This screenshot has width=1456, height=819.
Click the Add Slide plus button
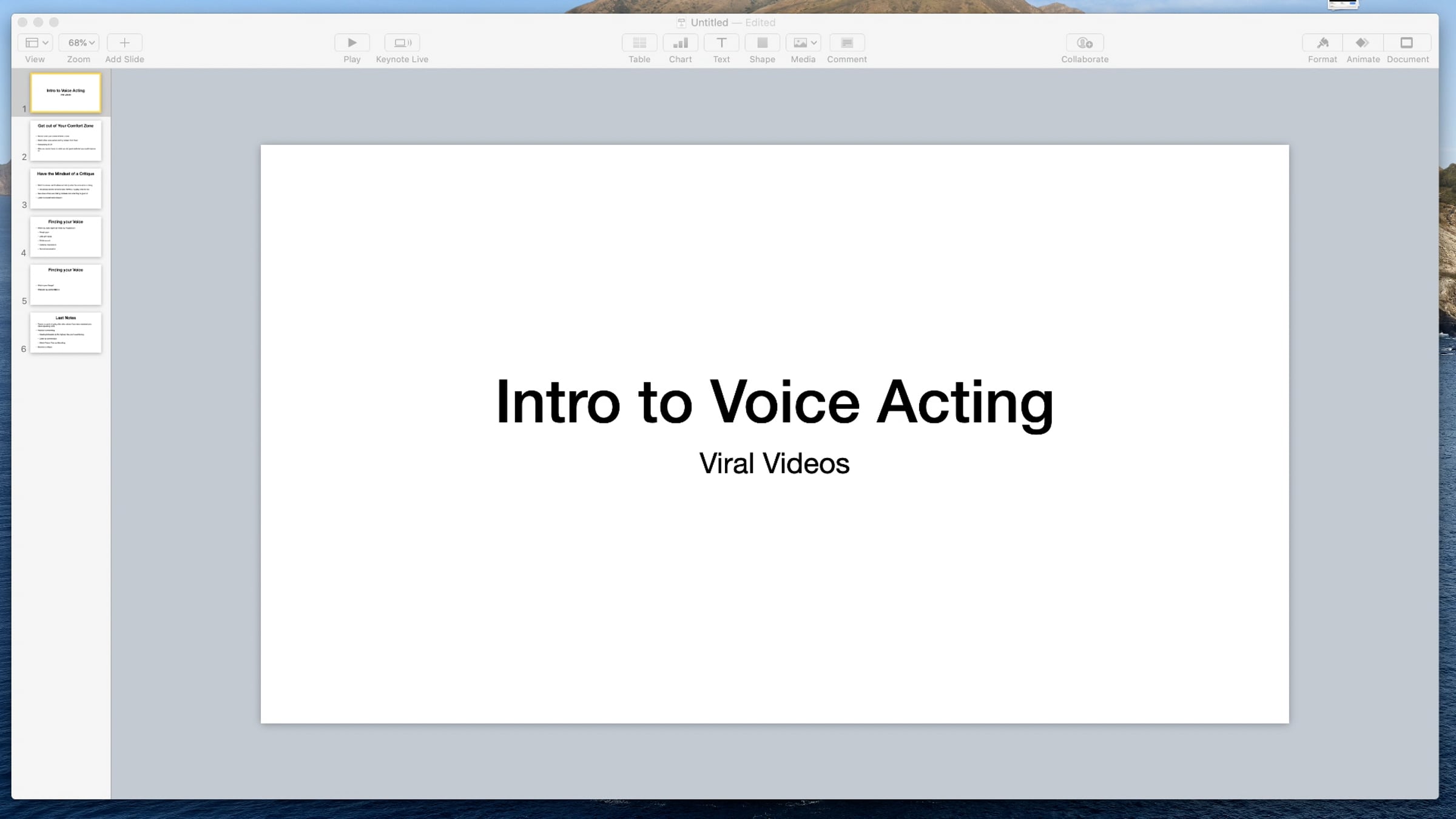coord(124,42)
